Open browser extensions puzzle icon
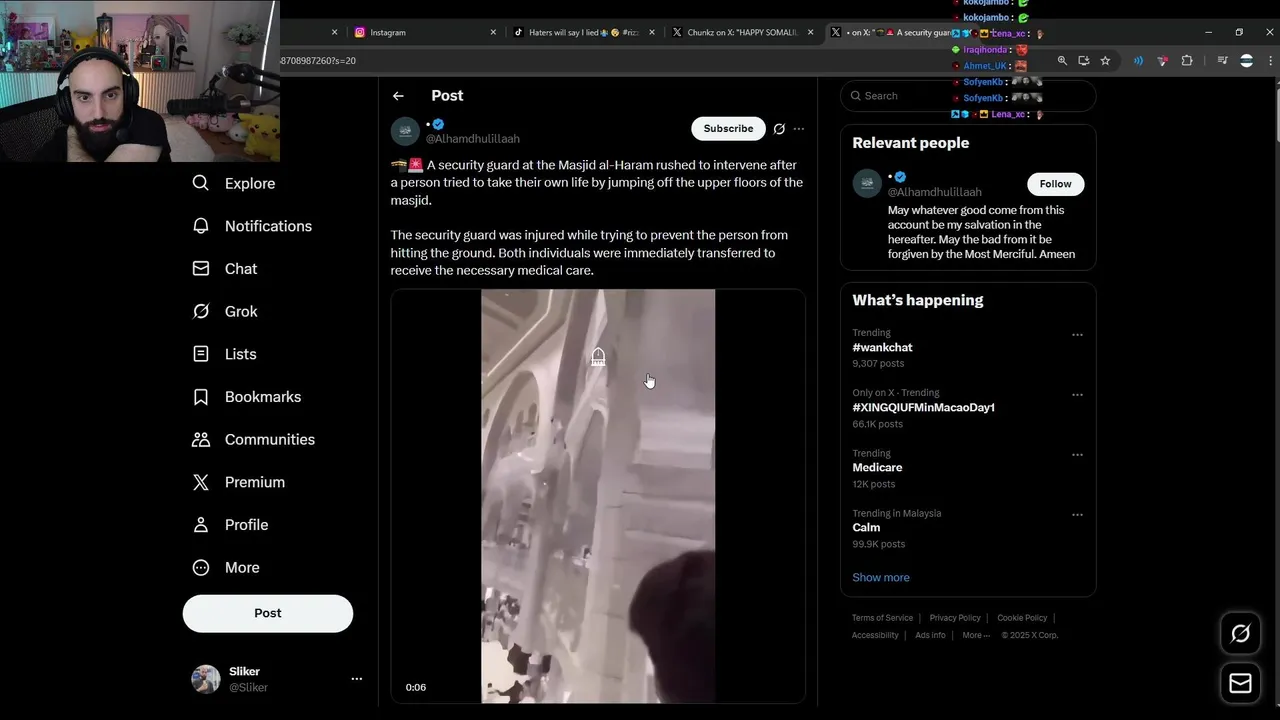Screen dimensions: 1280x720 [x=1187, y=61]
